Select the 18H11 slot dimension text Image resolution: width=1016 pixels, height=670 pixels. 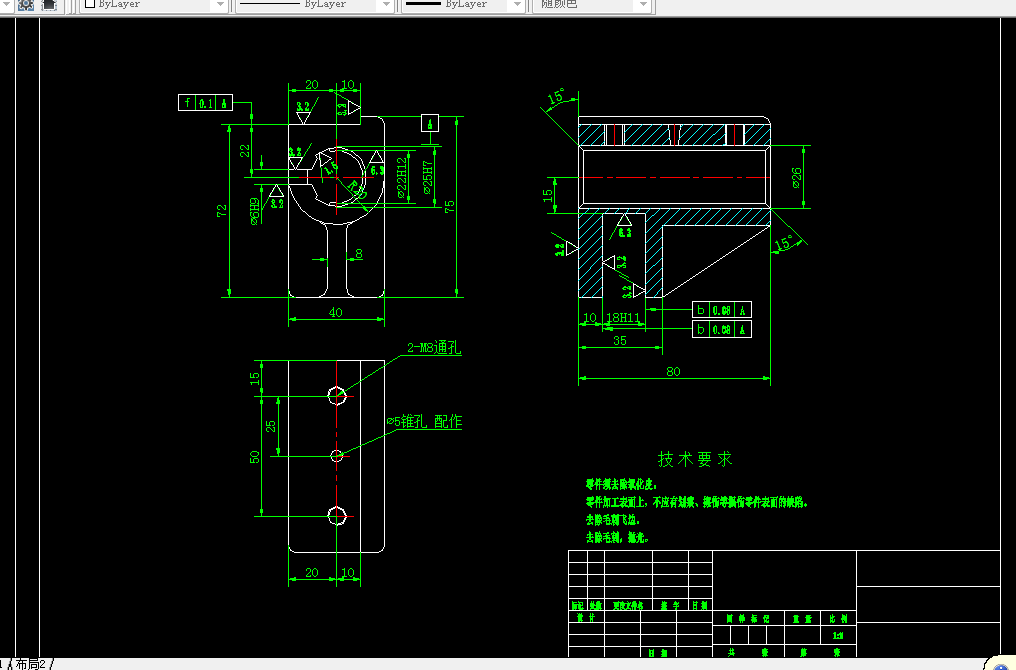(x=623, y=318)
